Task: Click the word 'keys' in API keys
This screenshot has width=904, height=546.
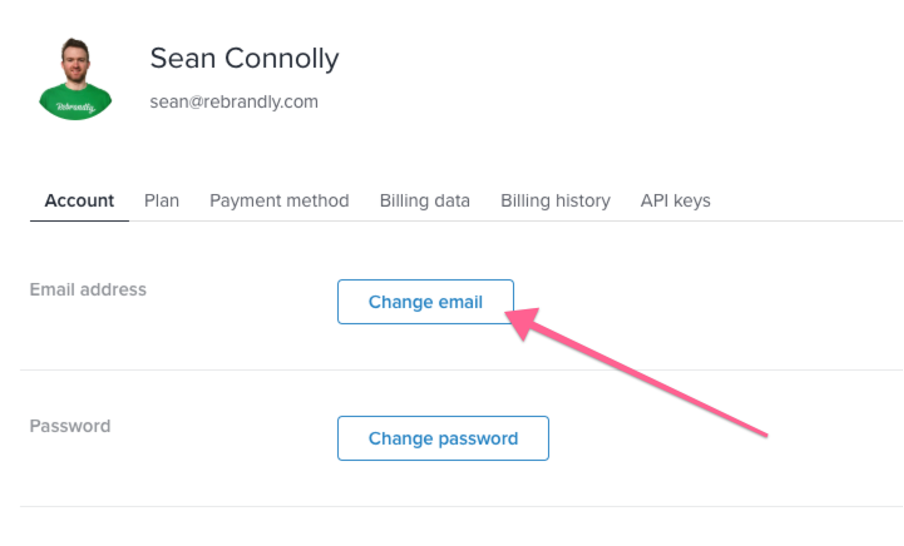Action: (692, 201)
